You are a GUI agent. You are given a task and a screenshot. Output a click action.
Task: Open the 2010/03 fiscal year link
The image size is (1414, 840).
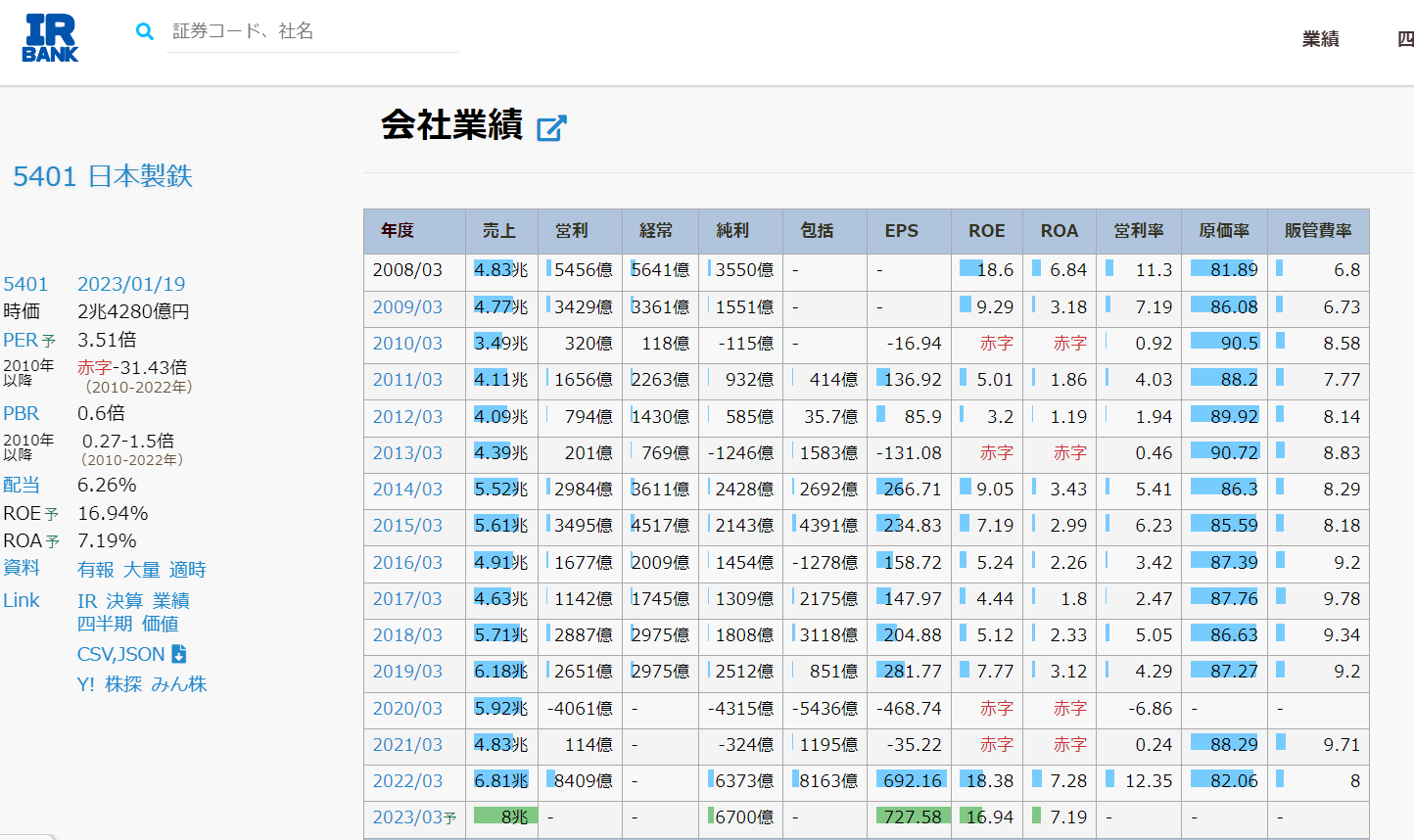coord(407,344)
